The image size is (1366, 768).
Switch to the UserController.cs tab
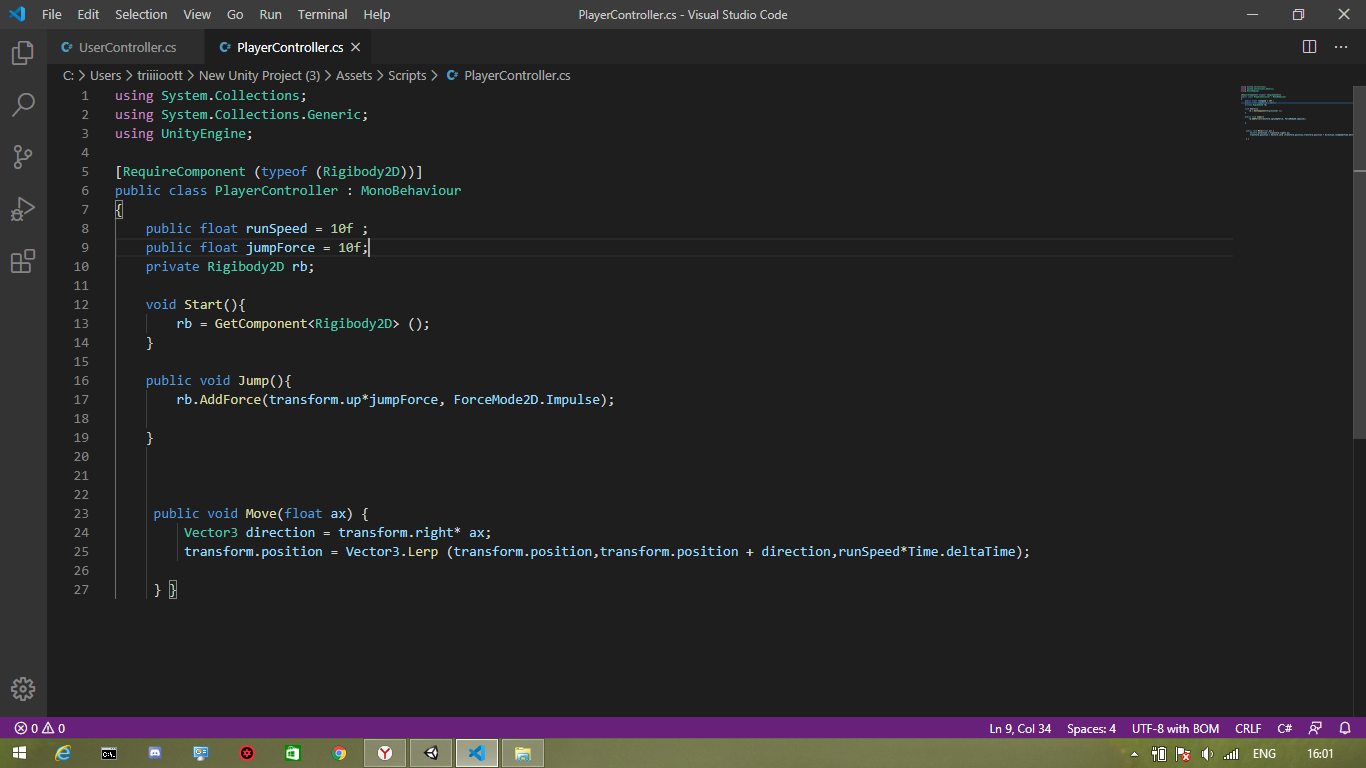(x=127, y=47)
